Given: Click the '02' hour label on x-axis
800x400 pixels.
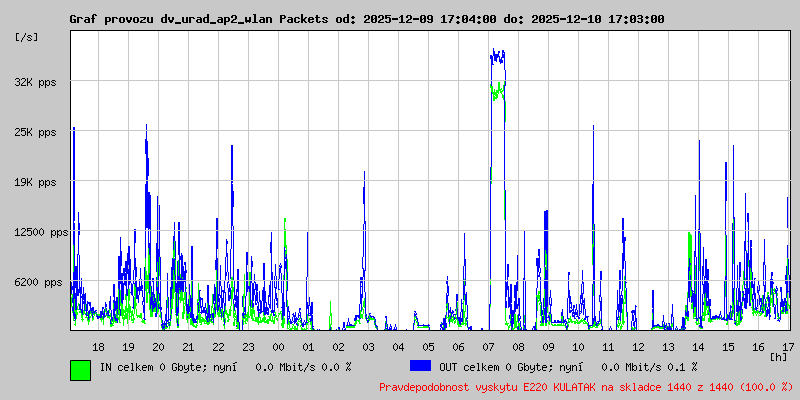Looking at the screenshot, I should [338, 347].
